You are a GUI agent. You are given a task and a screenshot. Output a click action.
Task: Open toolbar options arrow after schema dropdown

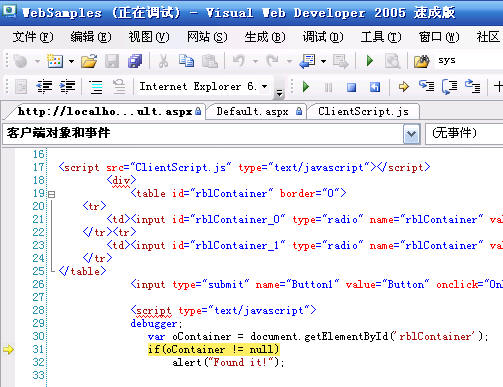pos(279,94)
